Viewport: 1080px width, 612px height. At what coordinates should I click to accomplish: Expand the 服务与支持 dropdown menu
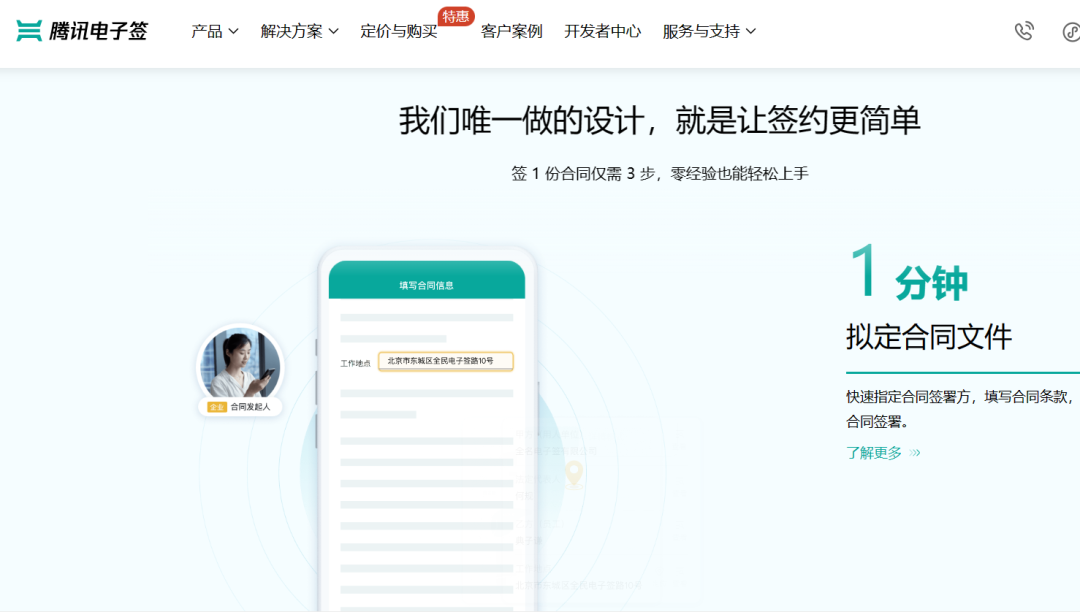709,32
